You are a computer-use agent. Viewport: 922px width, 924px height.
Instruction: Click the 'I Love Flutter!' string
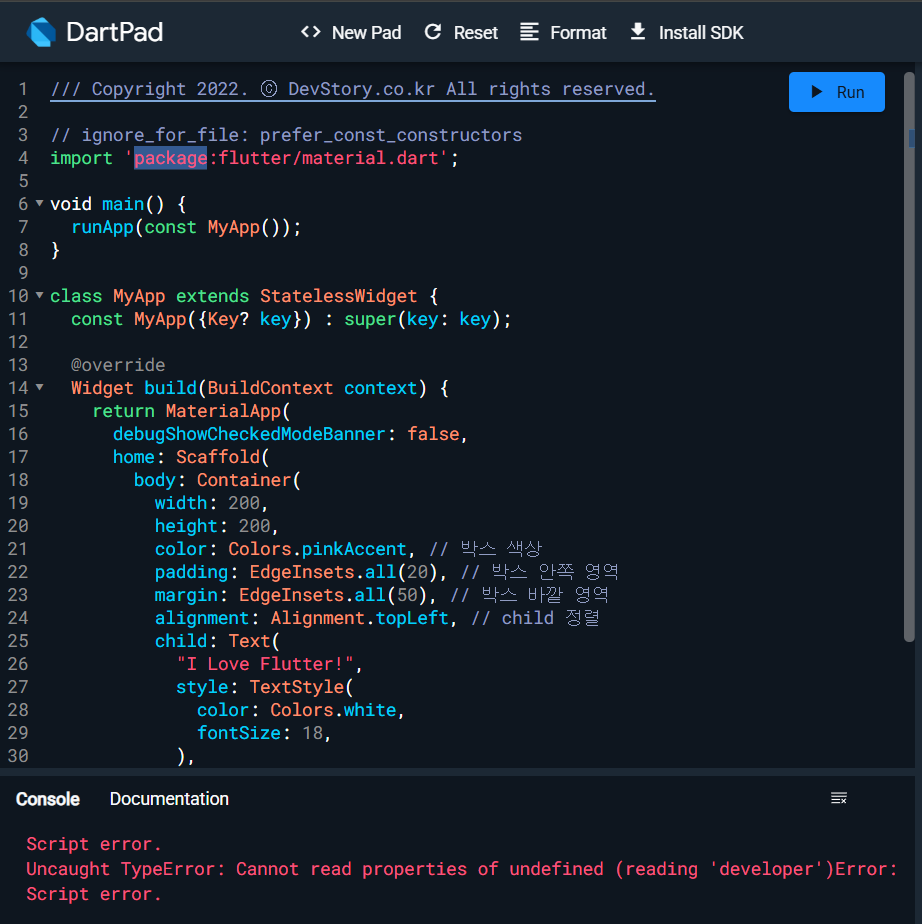tap(265, 664)
